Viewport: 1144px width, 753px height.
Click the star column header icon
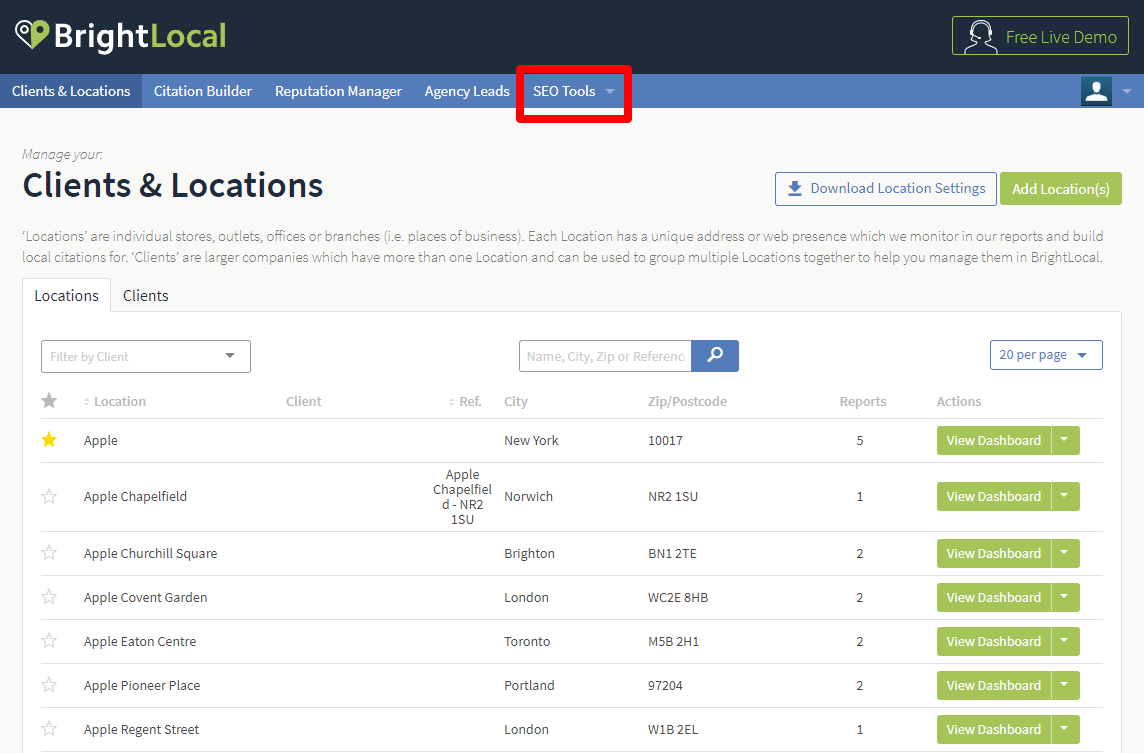49,401
